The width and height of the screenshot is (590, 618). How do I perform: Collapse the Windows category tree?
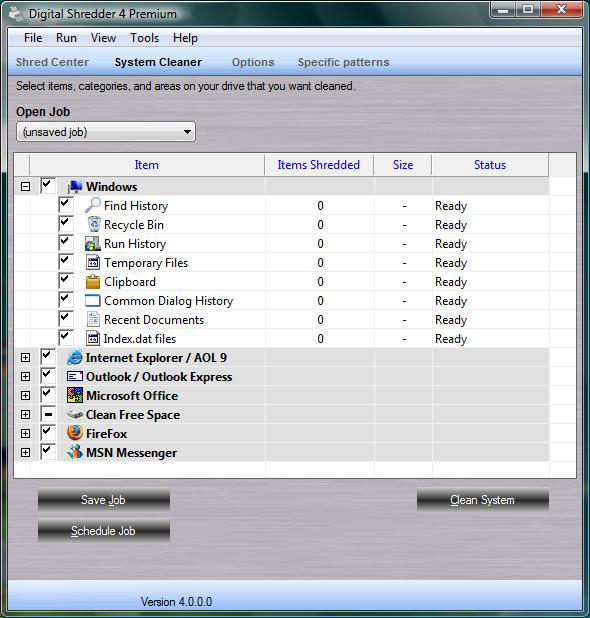coord(25,186)
